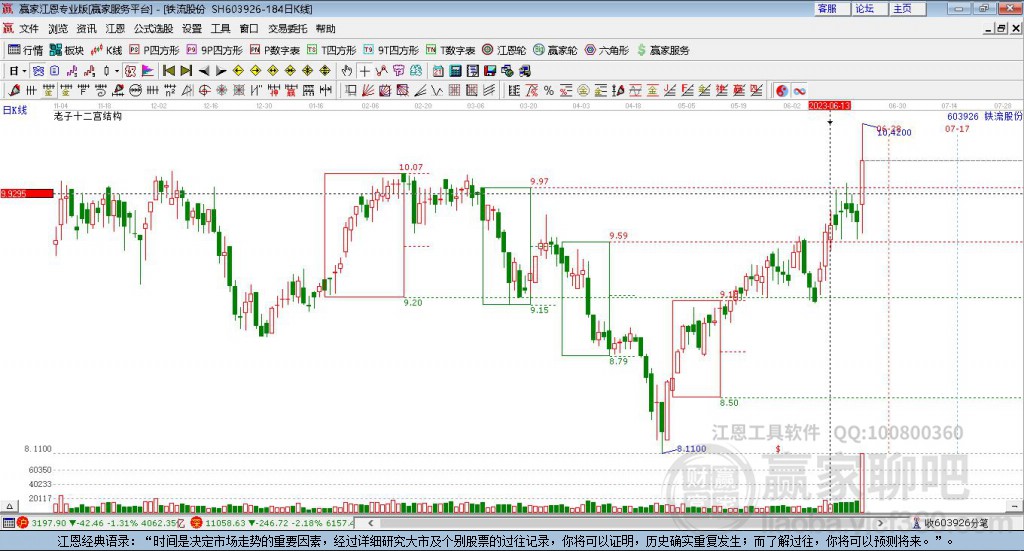Screen dimensions: 1024x551
Task: Open the 窗口 menu
Action: point(249,29)
